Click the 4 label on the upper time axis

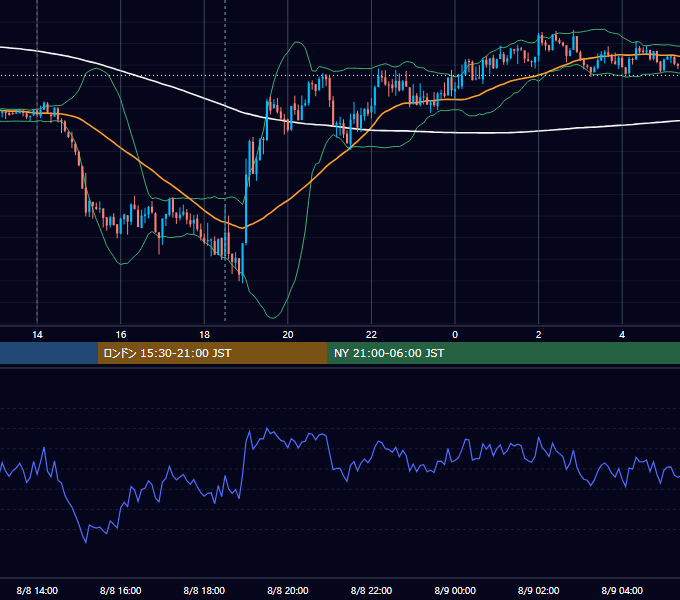[x=622, y=335]
